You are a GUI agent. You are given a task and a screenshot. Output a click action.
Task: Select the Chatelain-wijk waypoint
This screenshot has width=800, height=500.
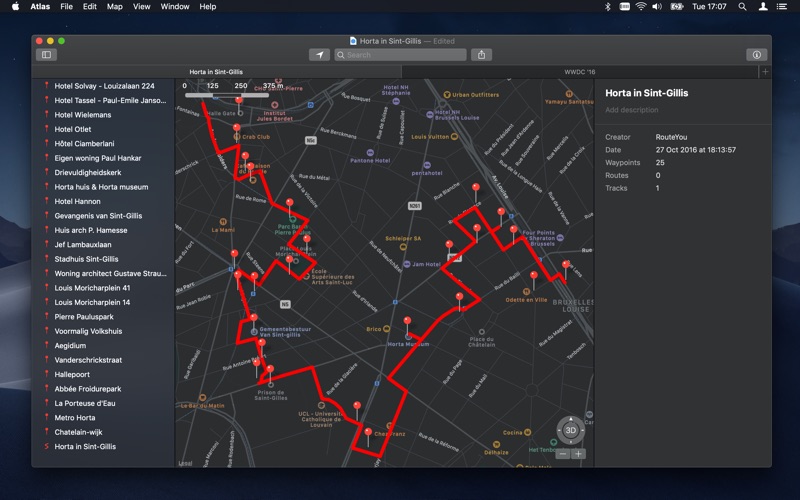point(103,432)
